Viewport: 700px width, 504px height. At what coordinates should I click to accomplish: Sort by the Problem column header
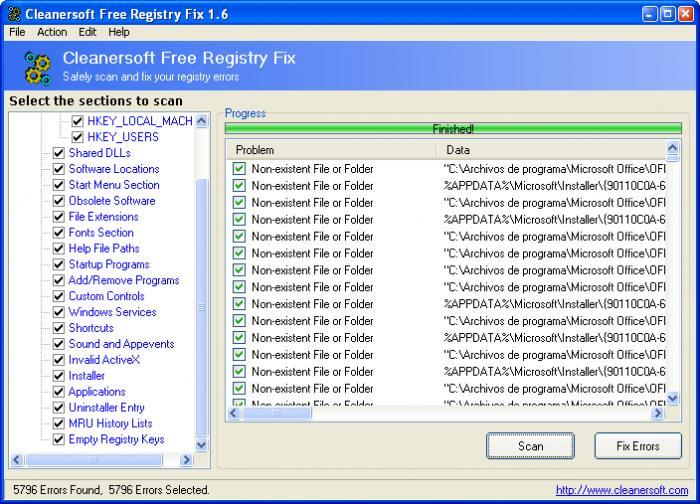(331, 150)
